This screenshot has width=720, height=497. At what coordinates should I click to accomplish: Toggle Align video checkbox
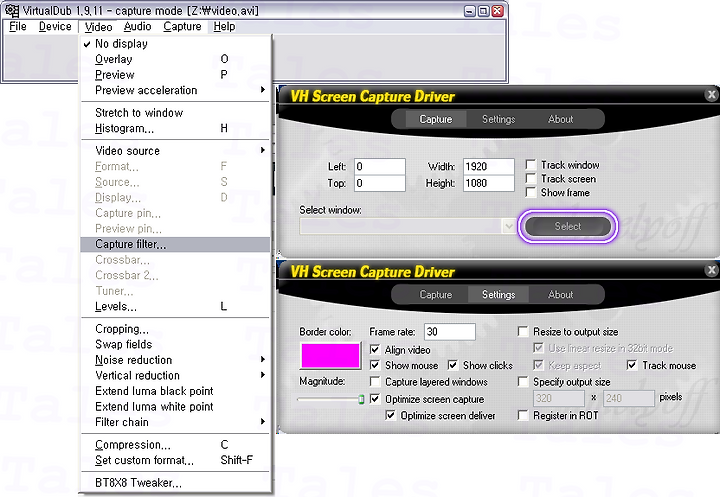(375, 350)
